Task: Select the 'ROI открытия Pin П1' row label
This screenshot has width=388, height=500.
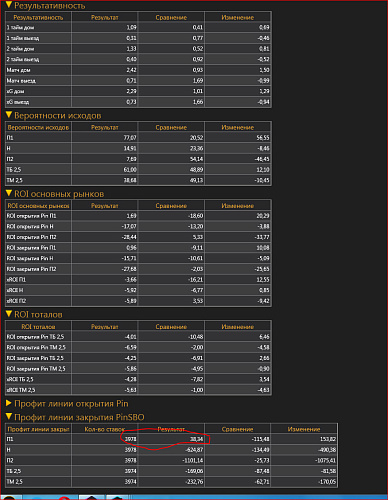Action: (31, 216)
